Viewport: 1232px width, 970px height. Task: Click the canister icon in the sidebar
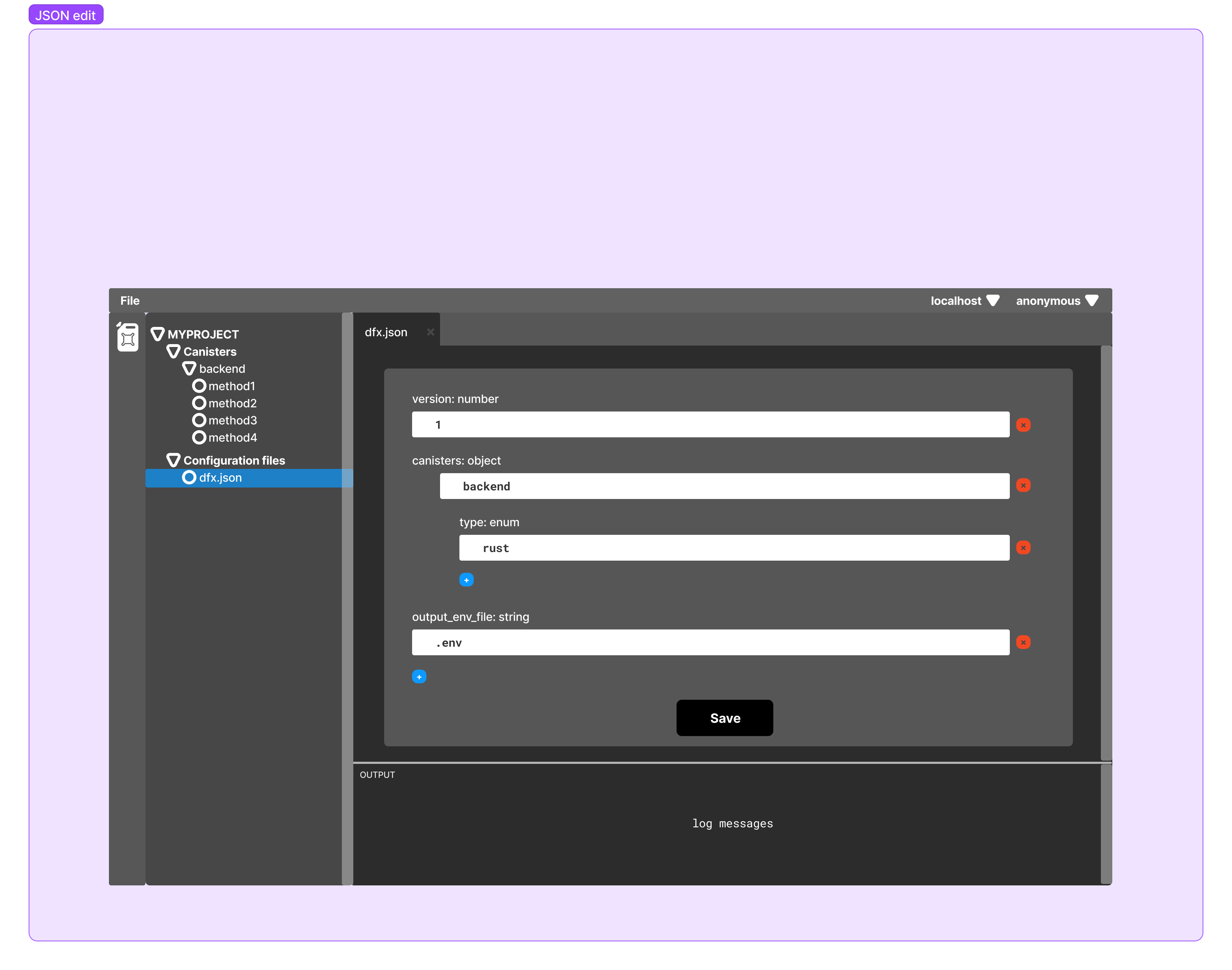(128, 337)
